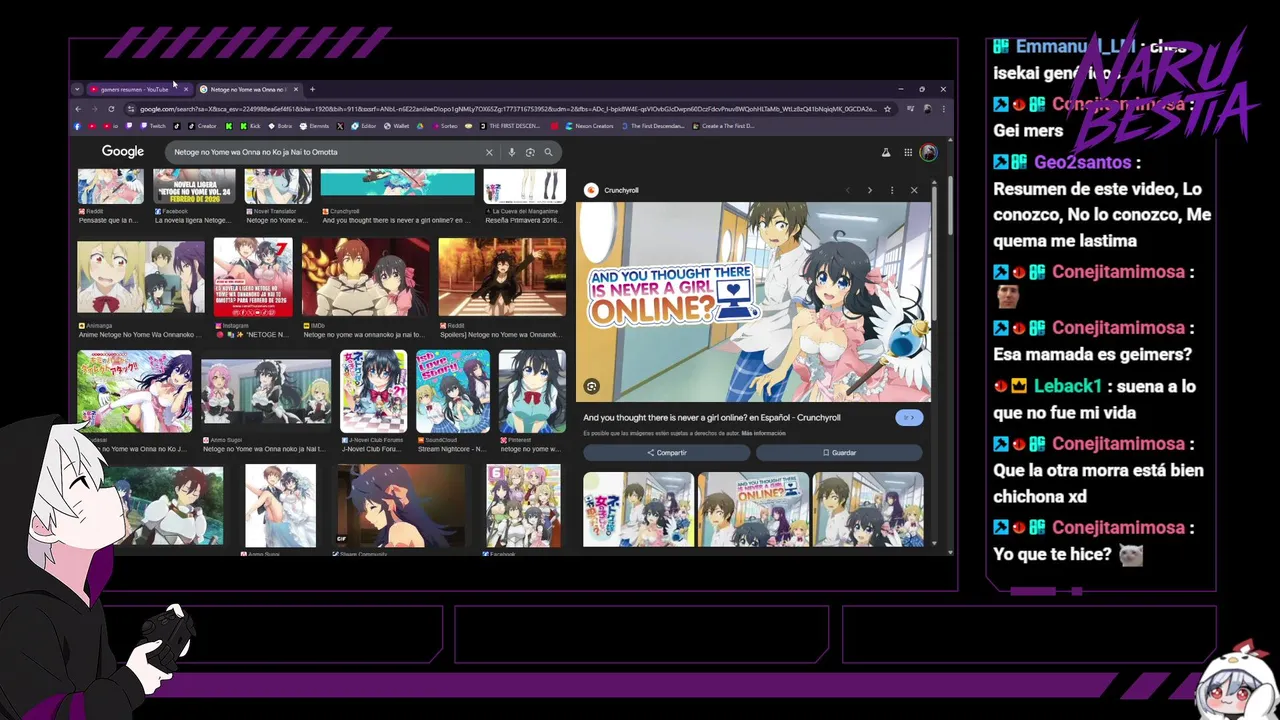Submit search with the magnifier icon
The image size is (1280, 720).
coord(548,152)
